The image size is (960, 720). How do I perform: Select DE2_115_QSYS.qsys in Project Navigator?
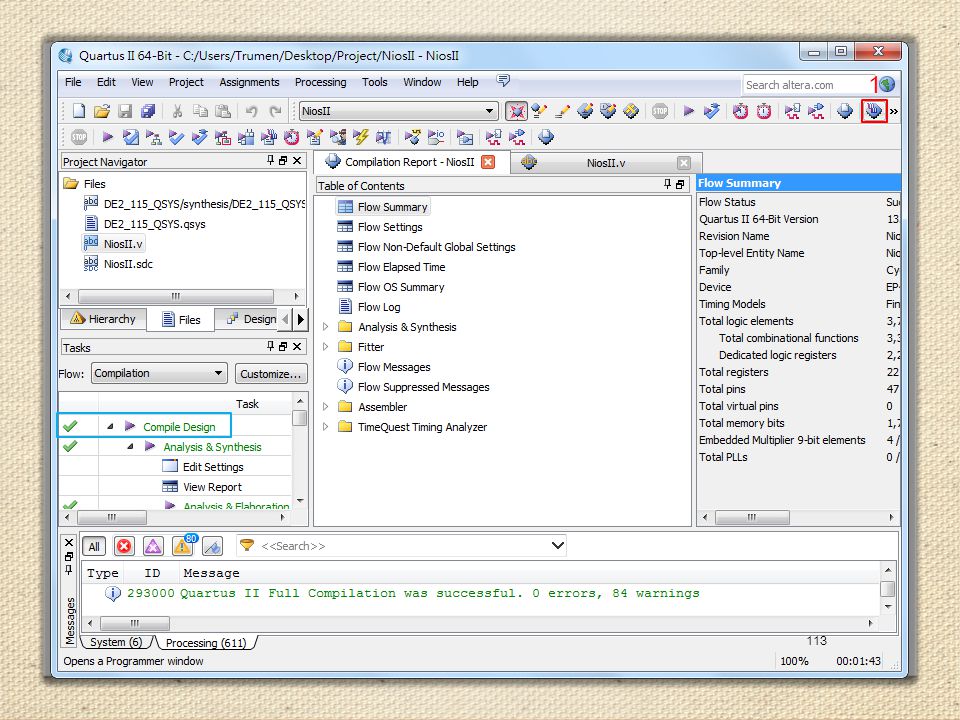[x=155, y=224]
